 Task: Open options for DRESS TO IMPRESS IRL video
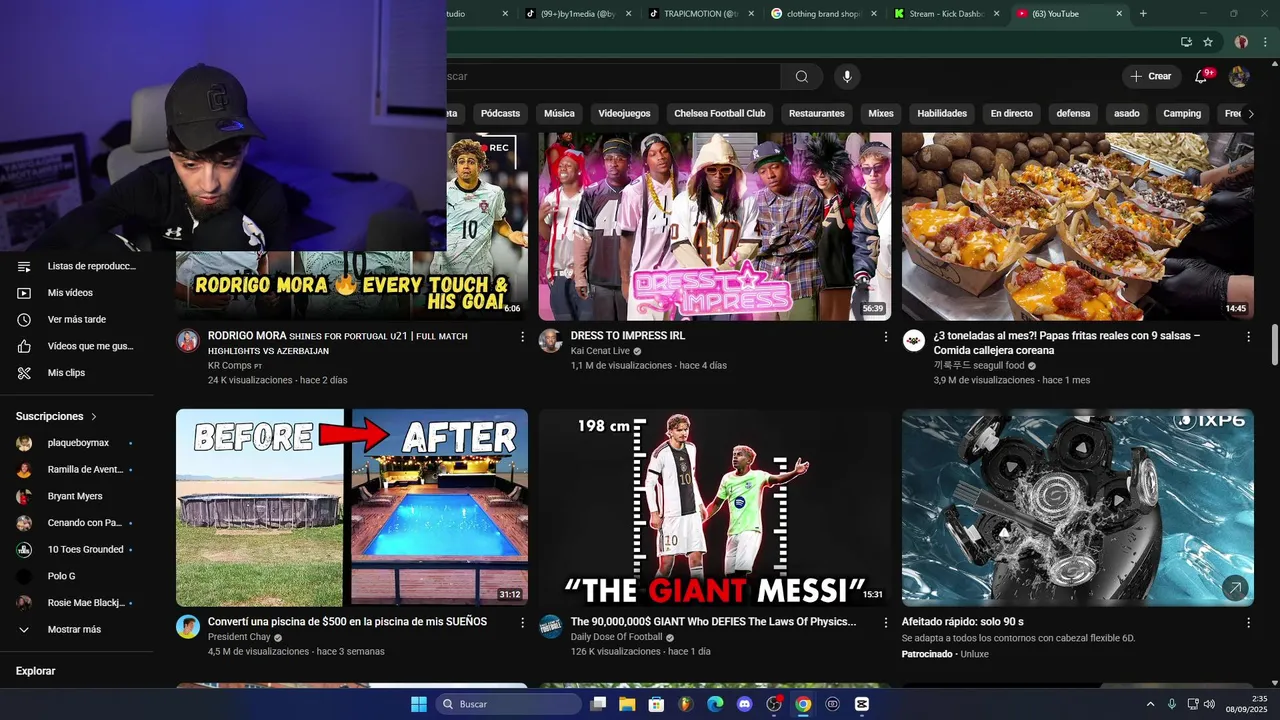(885, 337)
